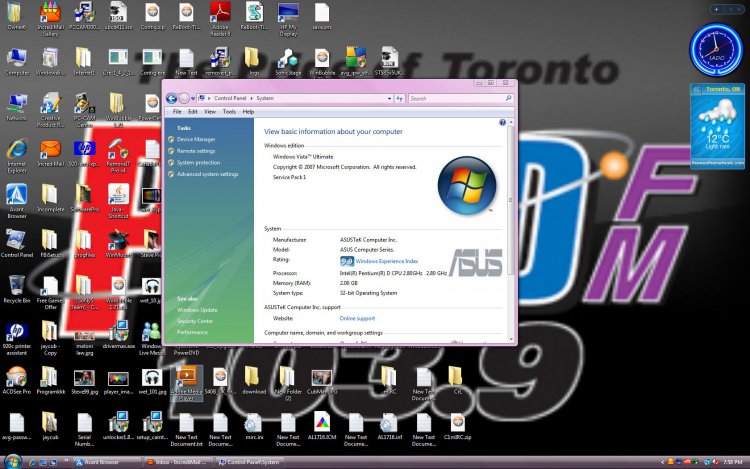This screenshot has height=469, width=750.
Task: Open System protection task link
Action: pos(198,163)
